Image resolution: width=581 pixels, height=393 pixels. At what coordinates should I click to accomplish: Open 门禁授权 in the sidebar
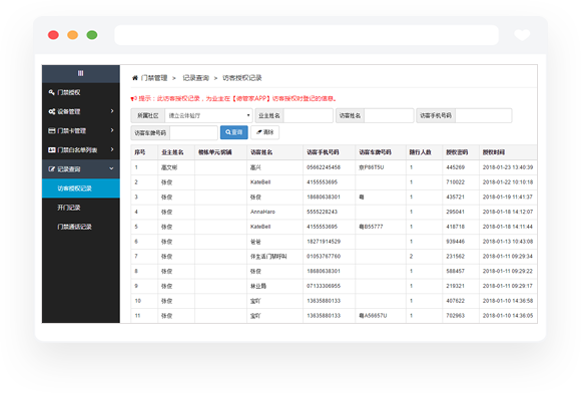[81, 92]
